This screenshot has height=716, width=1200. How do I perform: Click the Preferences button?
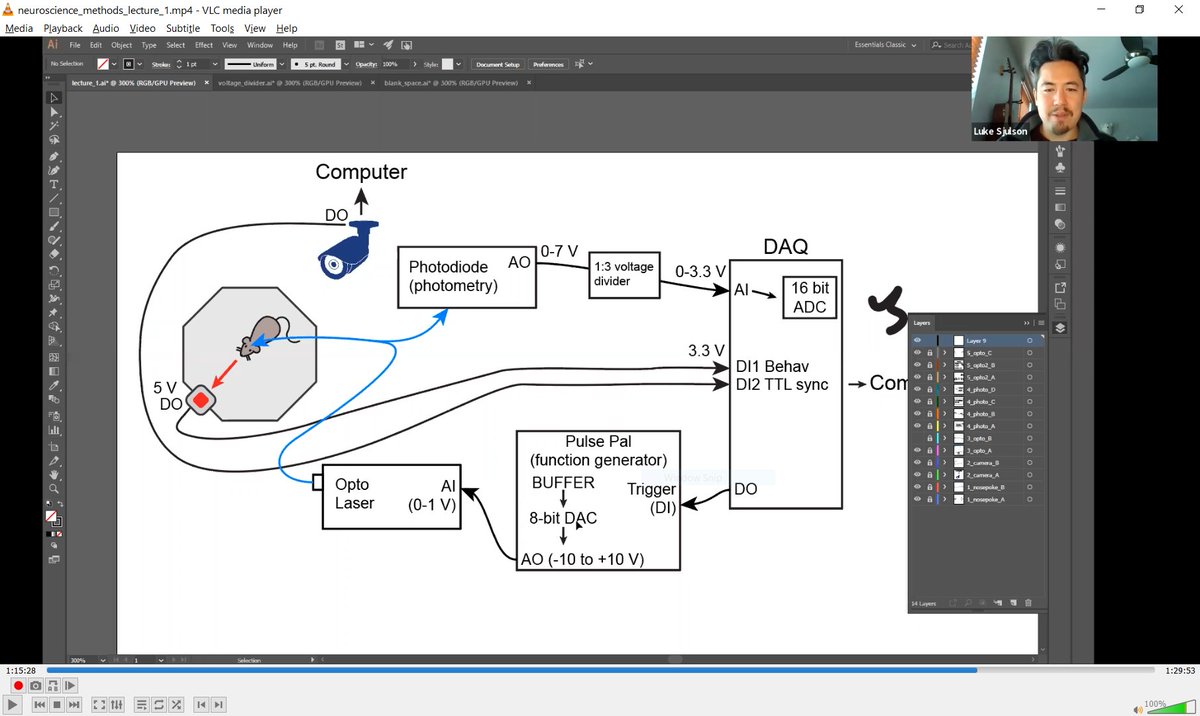point(548,64)
